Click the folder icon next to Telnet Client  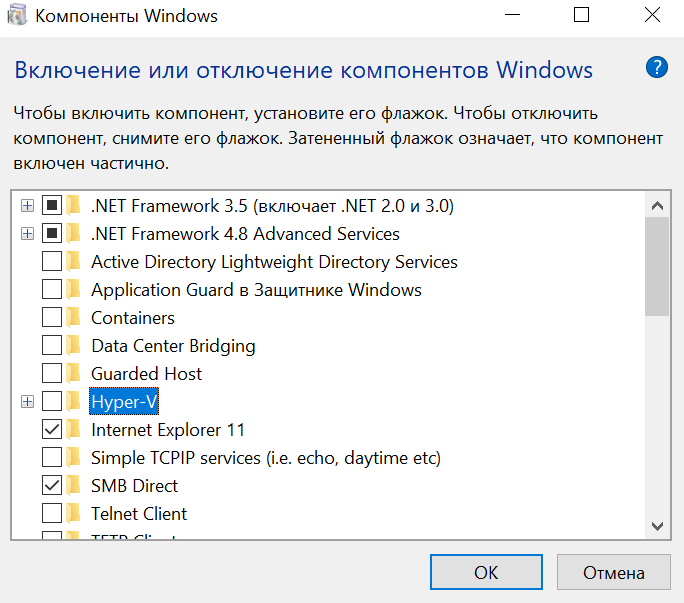(x=75, y=514)
